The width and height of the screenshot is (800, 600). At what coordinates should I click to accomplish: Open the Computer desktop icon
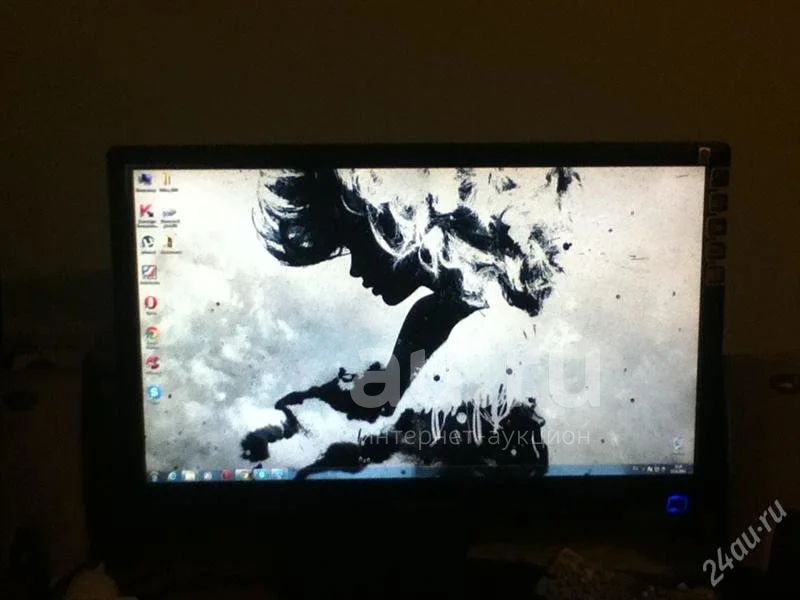(x=146, y=181)
